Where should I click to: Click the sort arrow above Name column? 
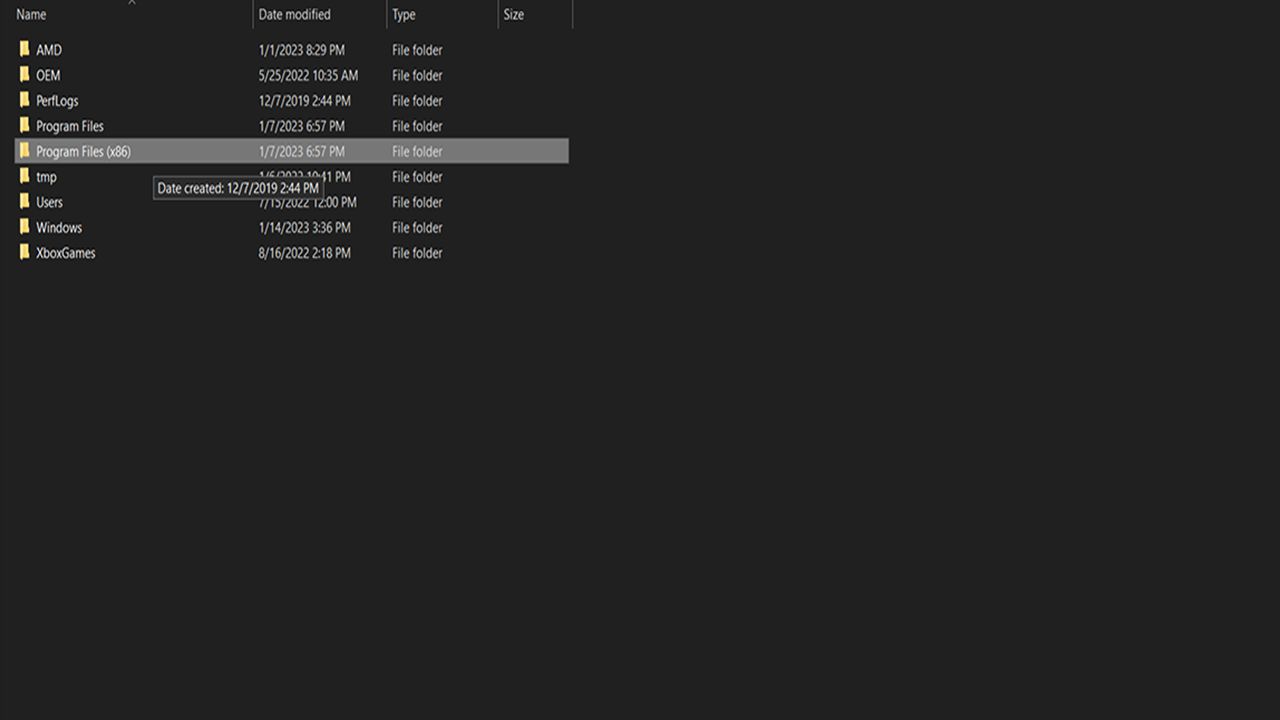(x=131, y=3)
